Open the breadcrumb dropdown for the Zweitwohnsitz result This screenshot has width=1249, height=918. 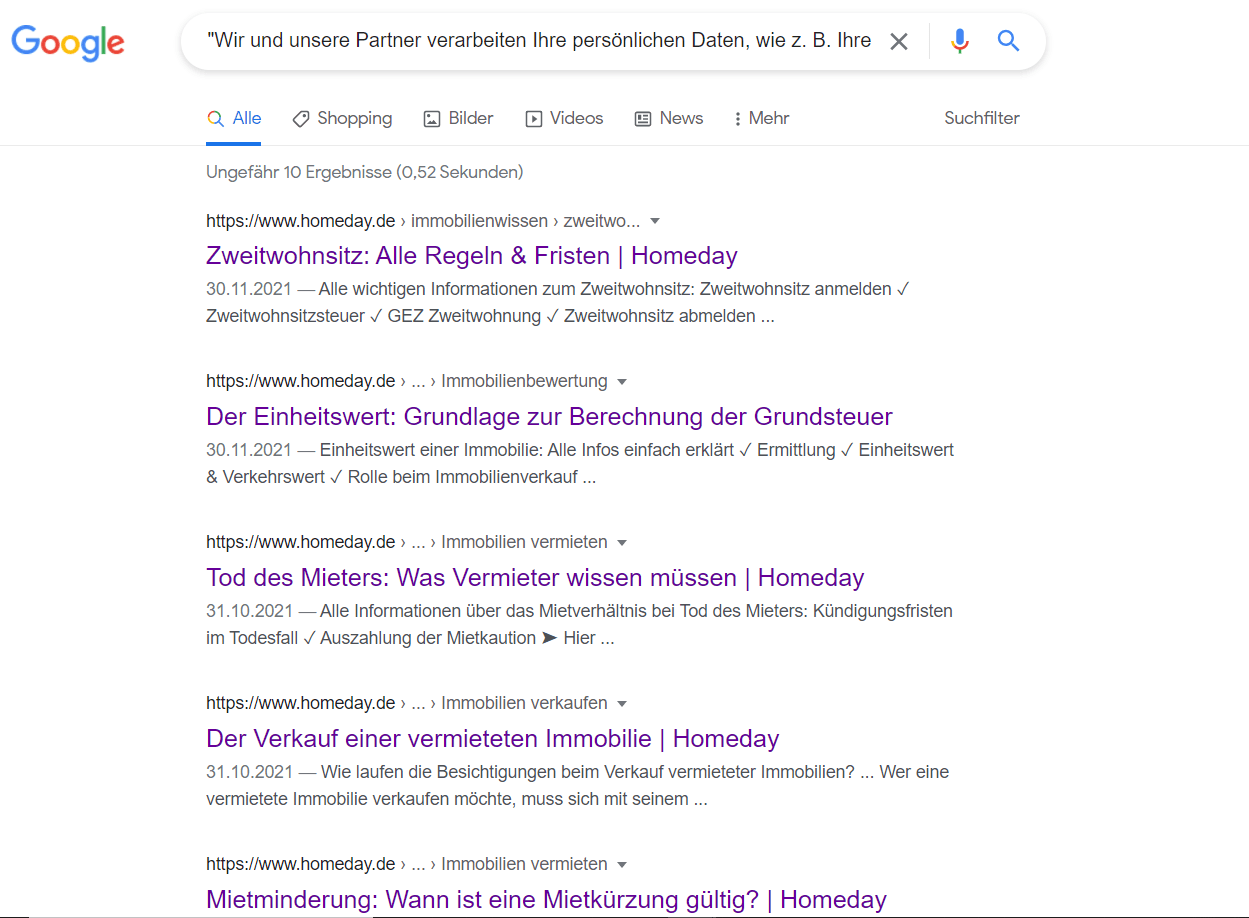pos(654,221)
